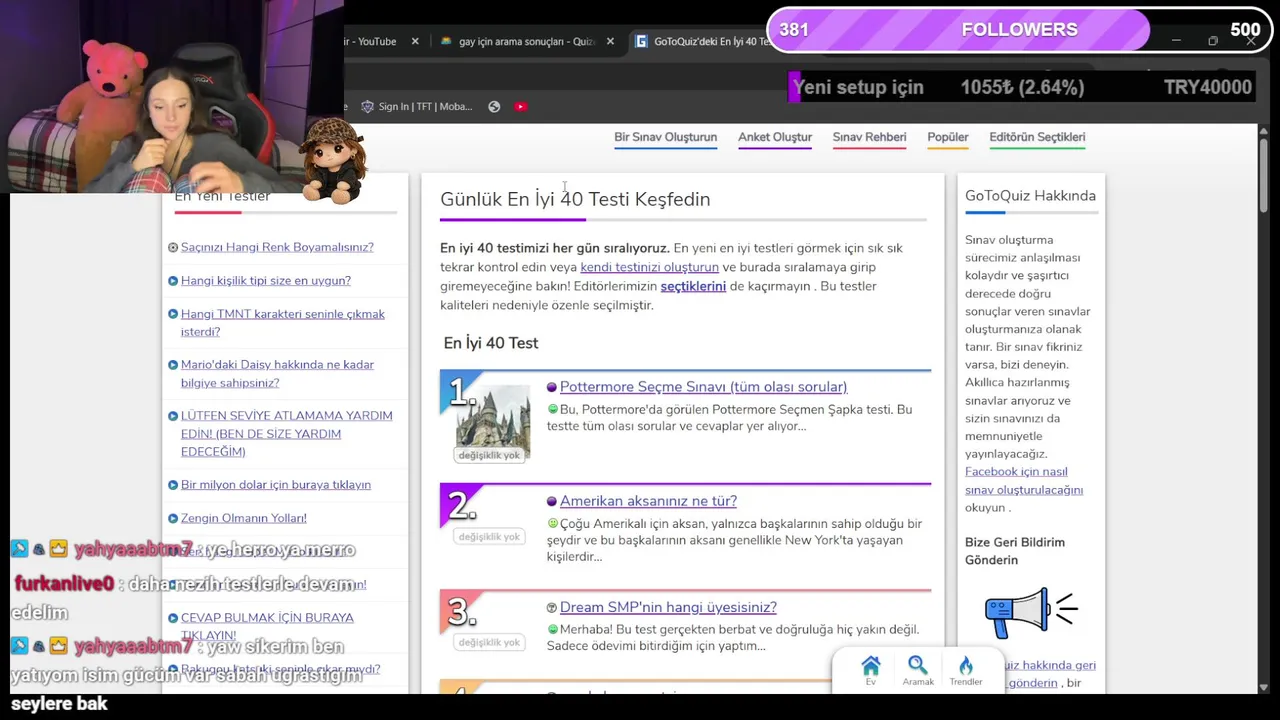
Task: Click the 'değişiklik yok' badge under rank 2
Action: pos(489,537)
